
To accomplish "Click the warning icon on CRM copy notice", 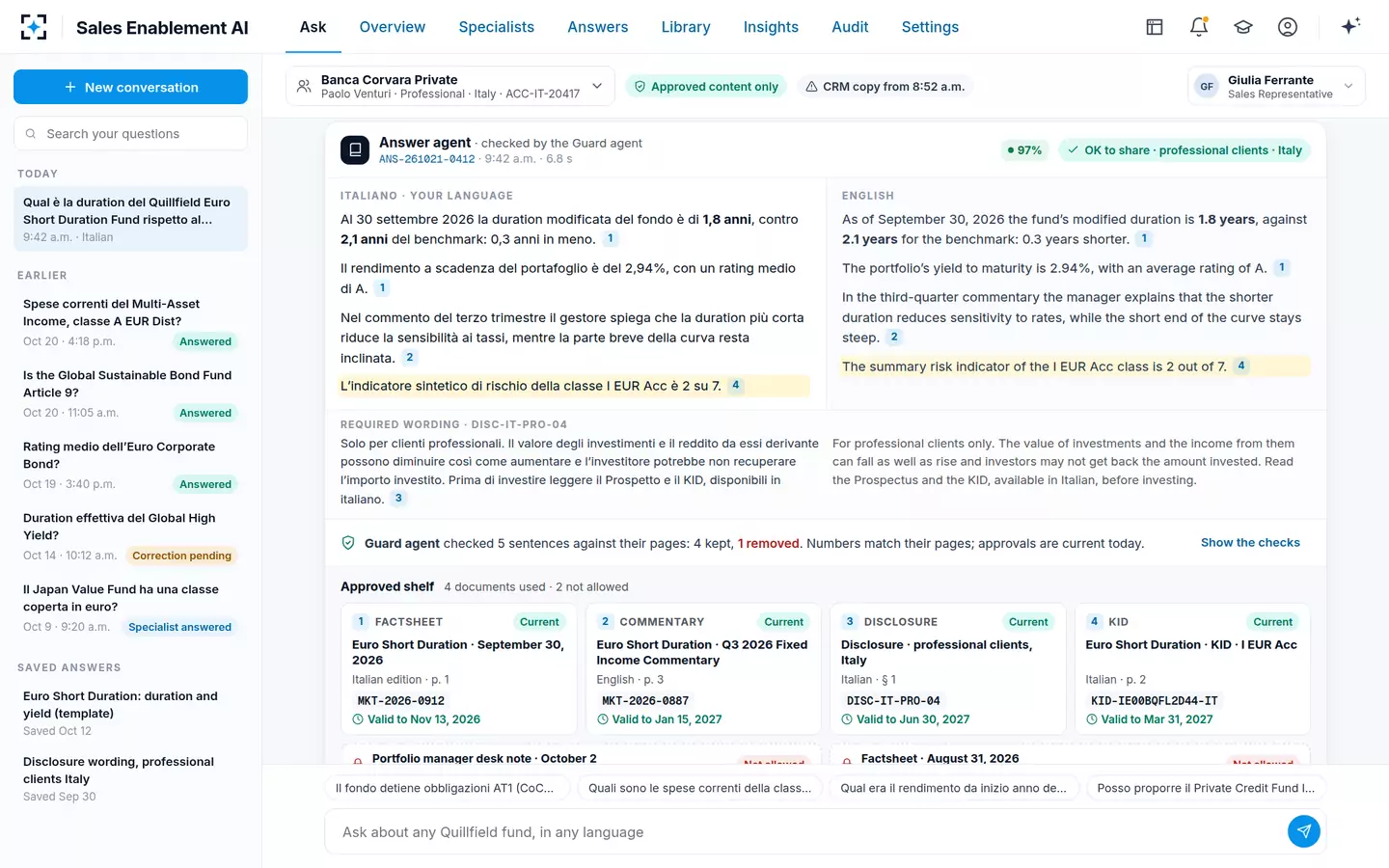I will coord(811,87).
